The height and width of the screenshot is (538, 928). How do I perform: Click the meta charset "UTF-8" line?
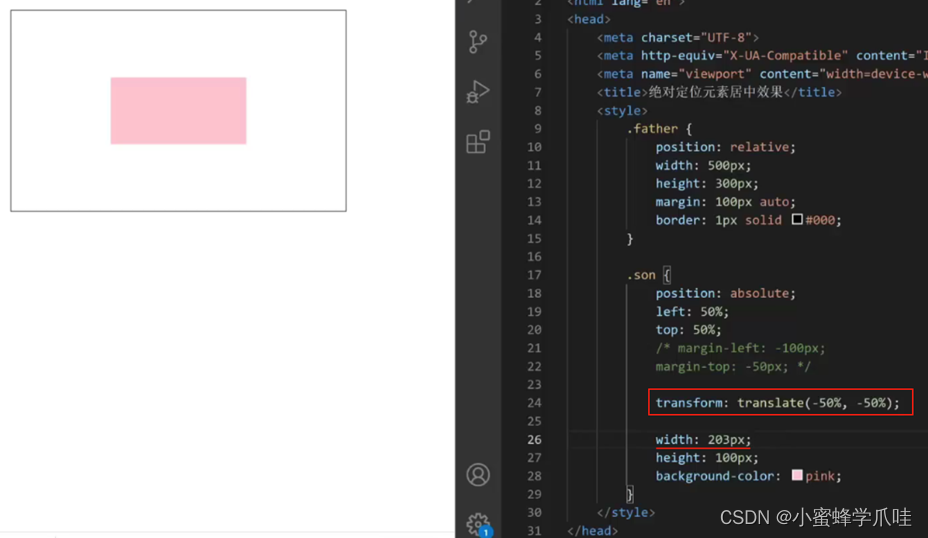coord(678,37)
